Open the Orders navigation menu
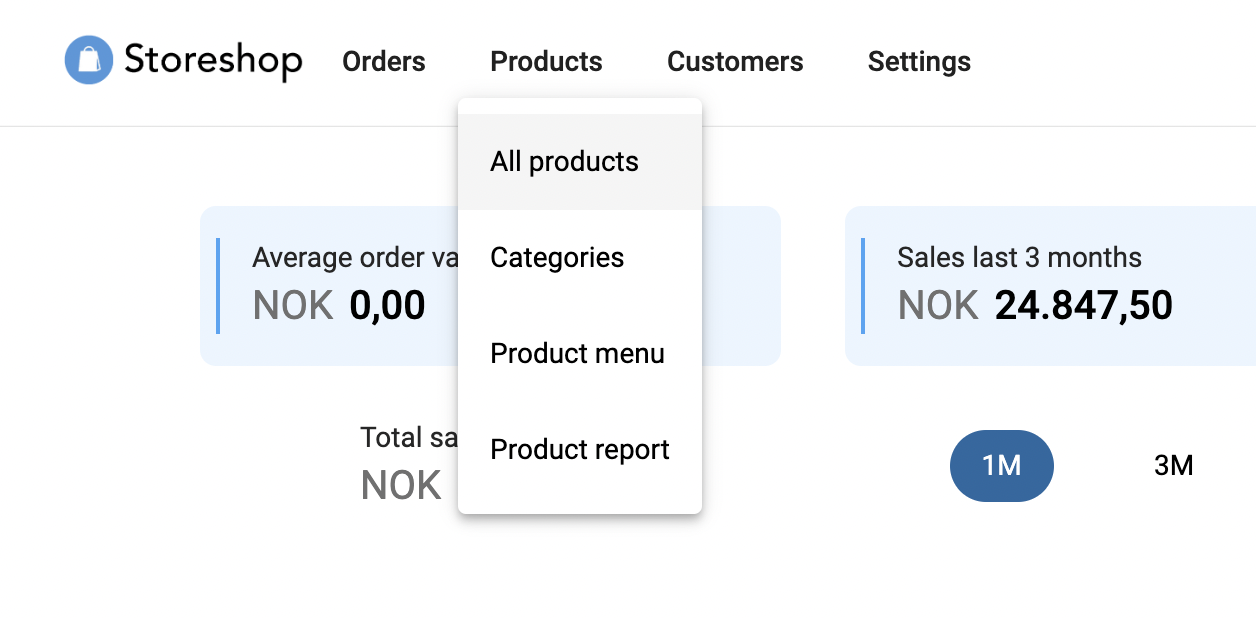1256x618 pixels. pos(384,62)
